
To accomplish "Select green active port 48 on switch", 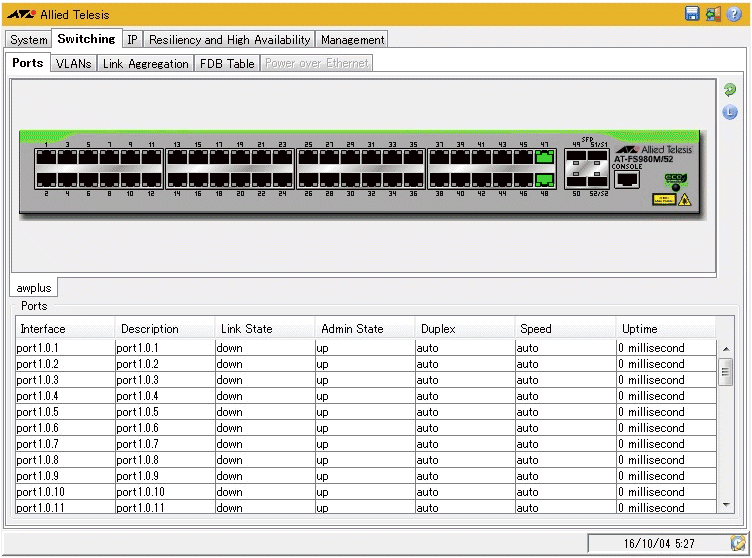I will 544,180.
